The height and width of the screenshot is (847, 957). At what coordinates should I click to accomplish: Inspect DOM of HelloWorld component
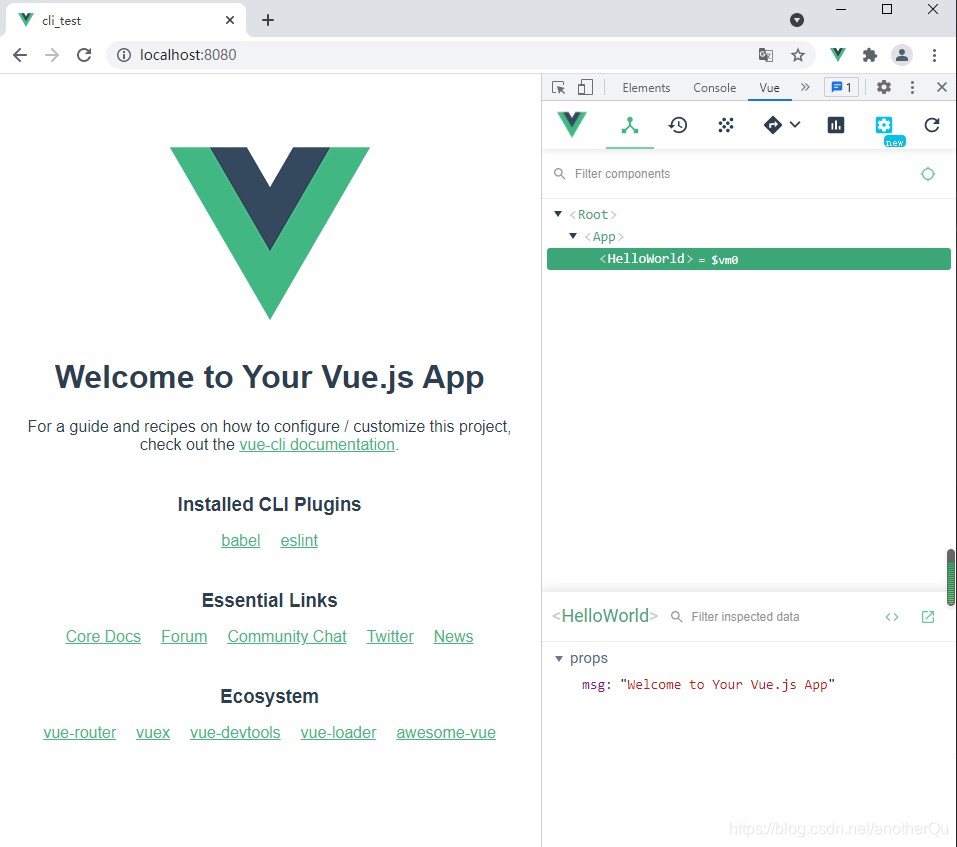892,617
